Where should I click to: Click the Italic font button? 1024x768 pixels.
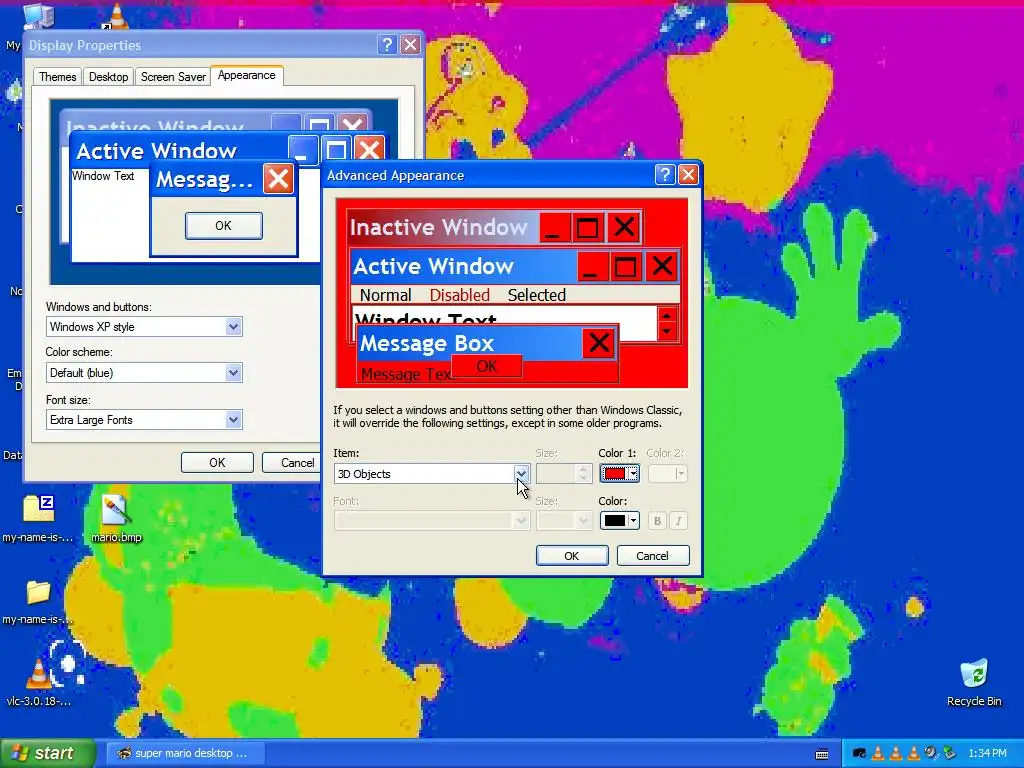click(x=679, y=520)
